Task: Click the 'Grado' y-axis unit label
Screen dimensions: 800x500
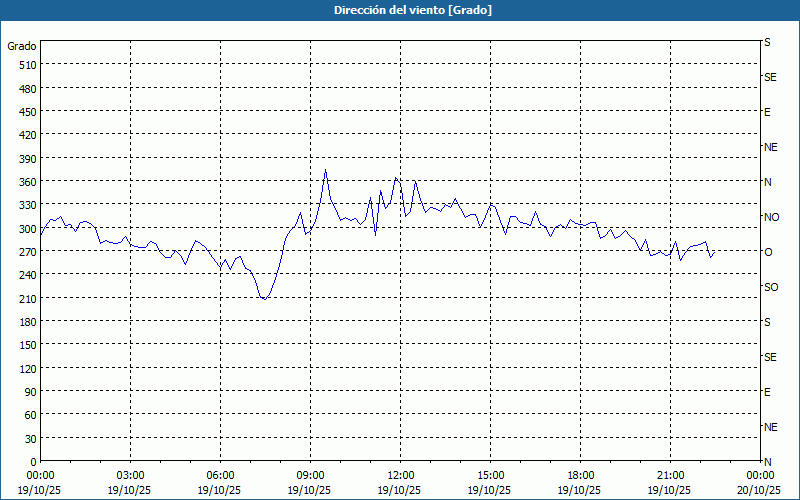Action: pos(22,46)
